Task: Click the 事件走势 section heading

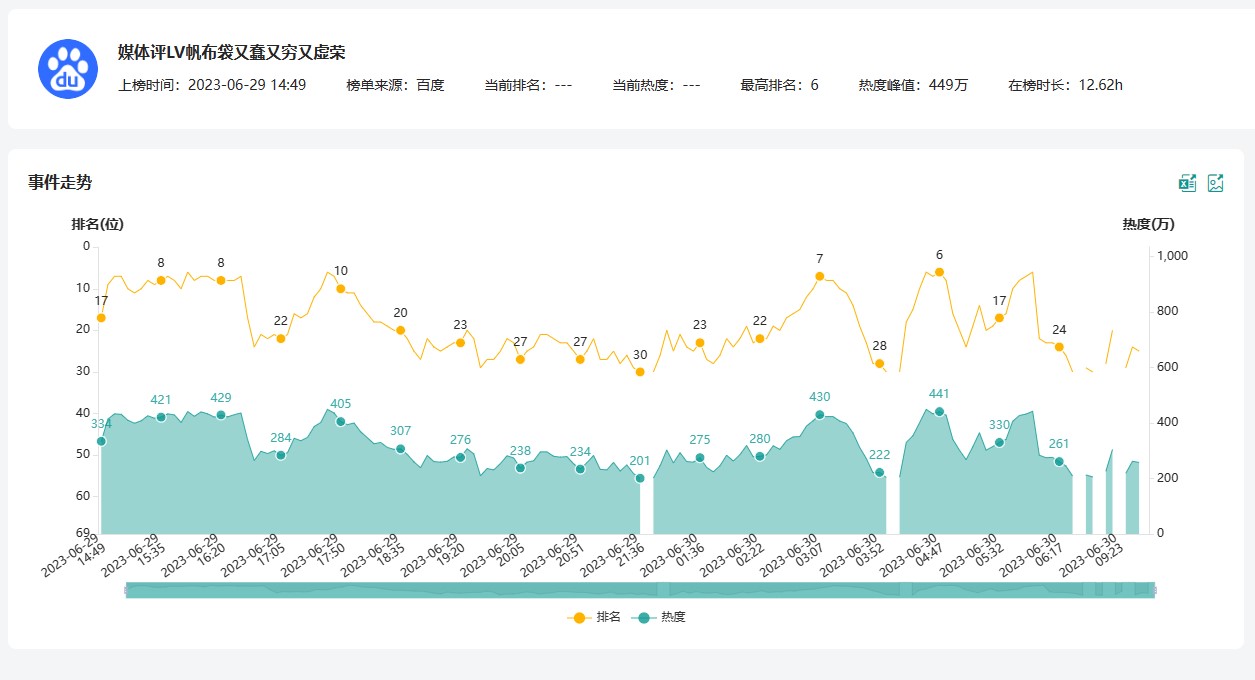Action: 60,182
